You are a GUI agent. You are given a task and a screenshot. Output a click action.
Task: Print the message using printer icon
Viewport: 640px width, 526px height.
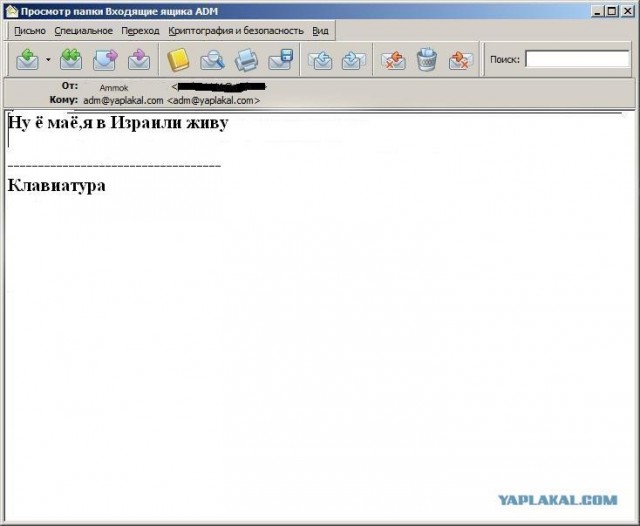click(246, 60)
